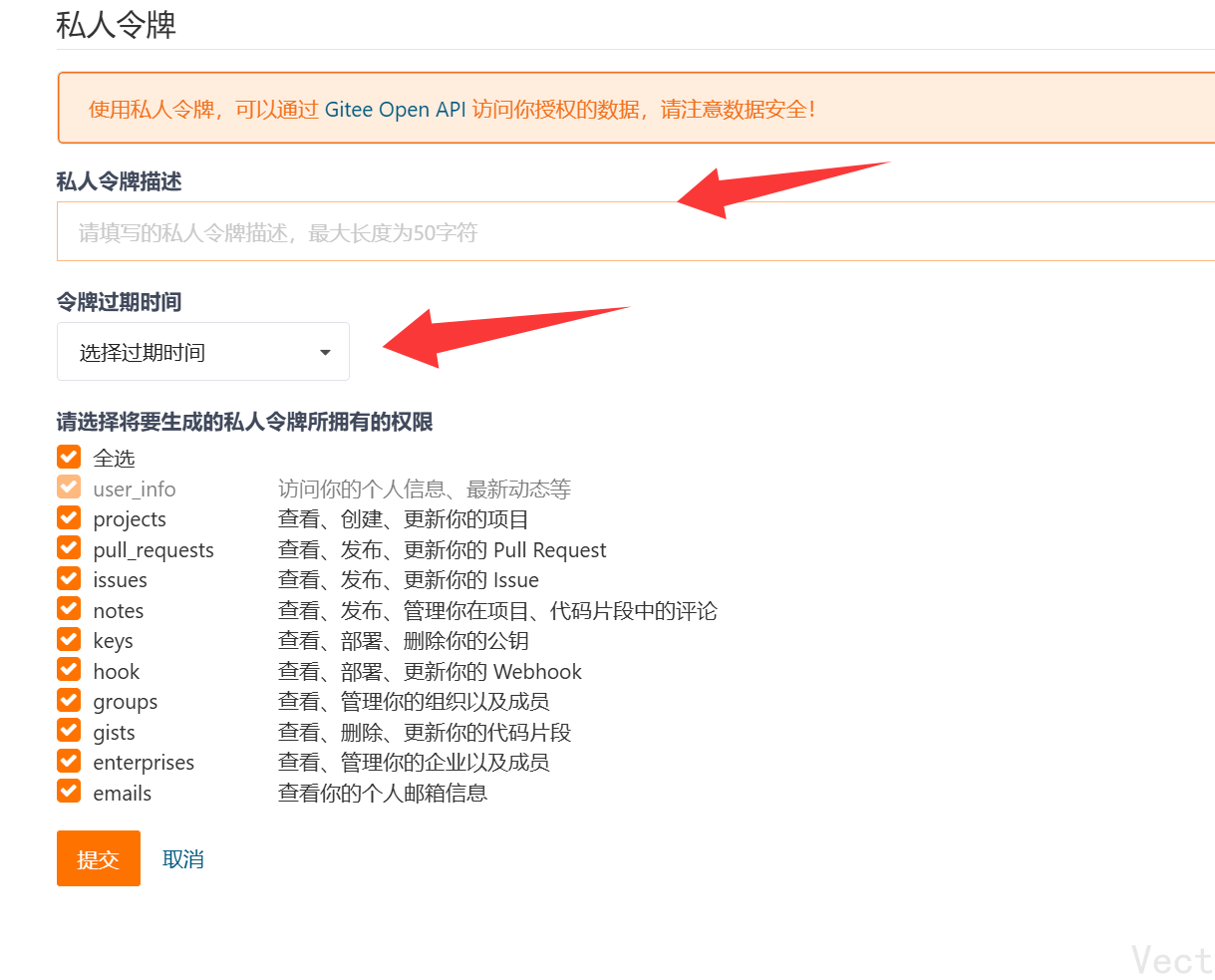1215x980 pixels.
Task: Click the enterprises label text
Action: click(x=144, y=763)
